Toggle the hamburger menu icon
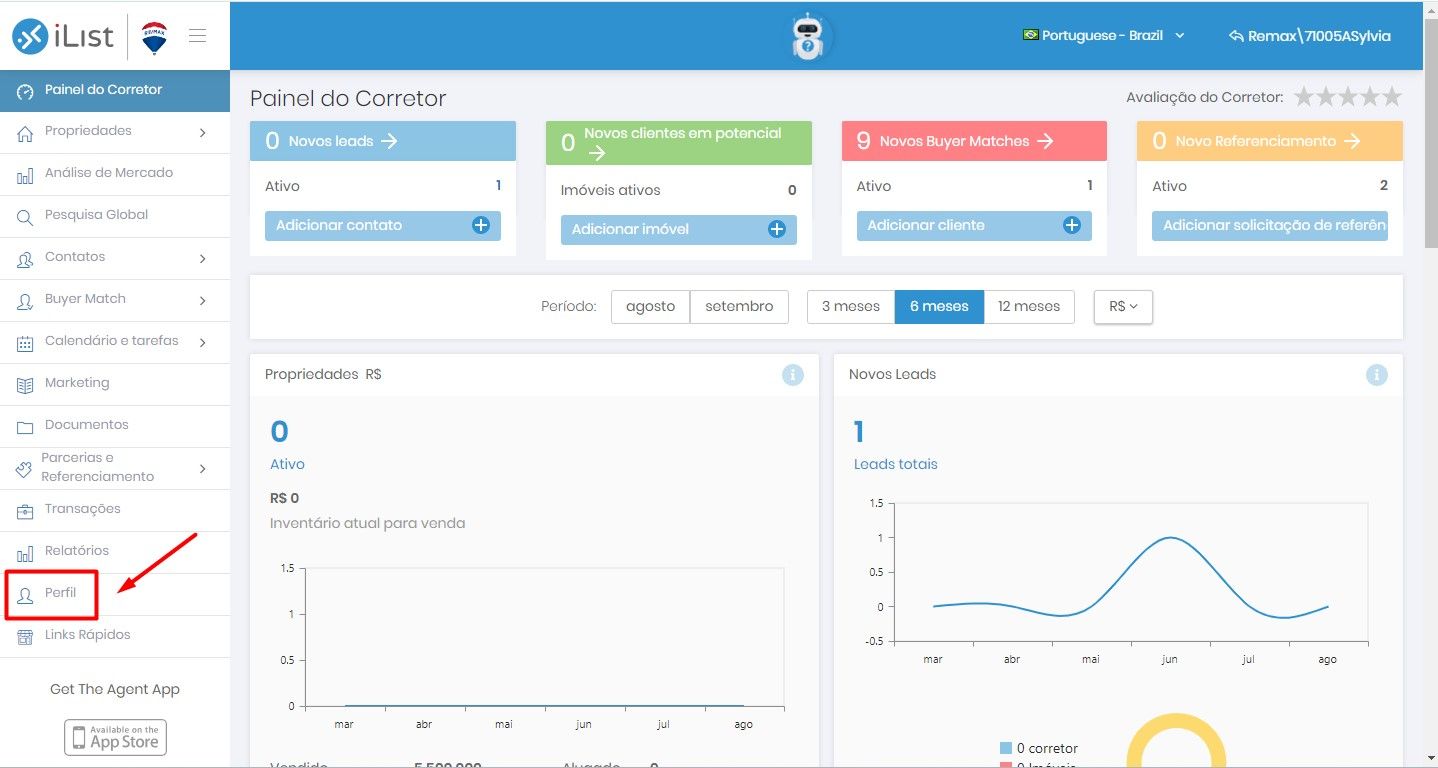1438x768 pixels. click(197, 36)
